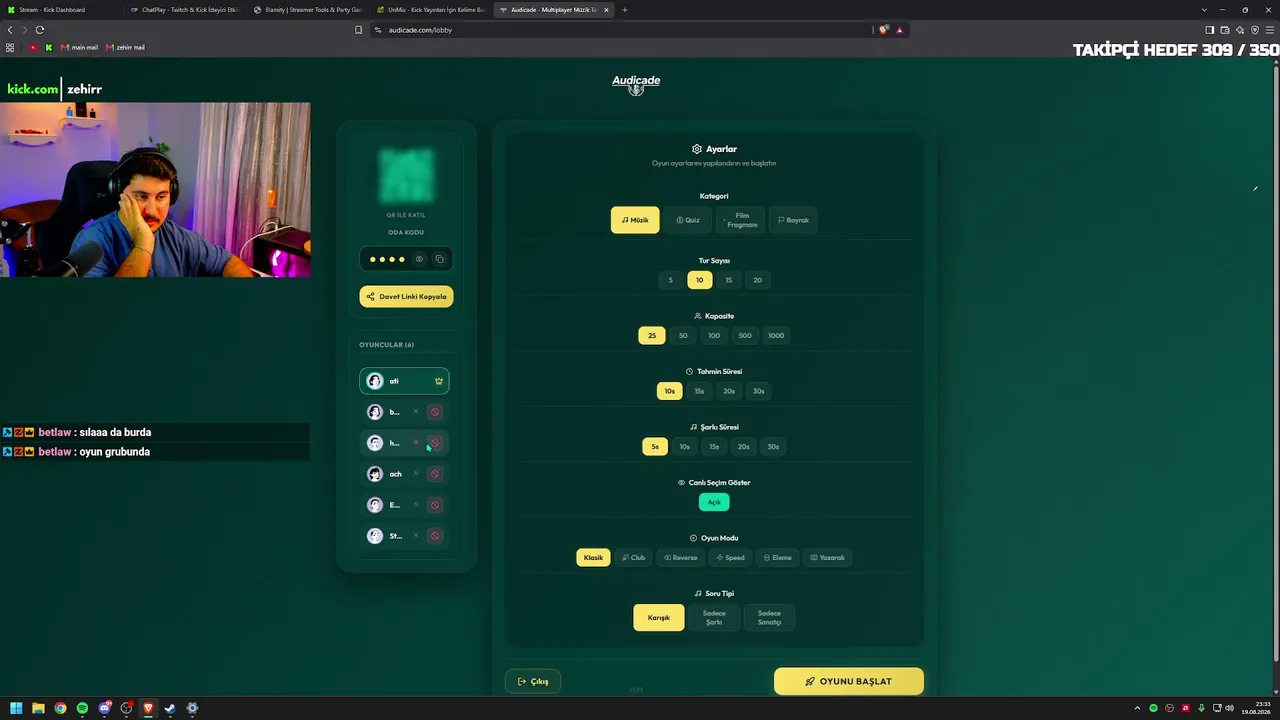This screenshot has height=720, width=1280.
Task: Kick the player starting with 'b' with the X
Action: point(416,412)
